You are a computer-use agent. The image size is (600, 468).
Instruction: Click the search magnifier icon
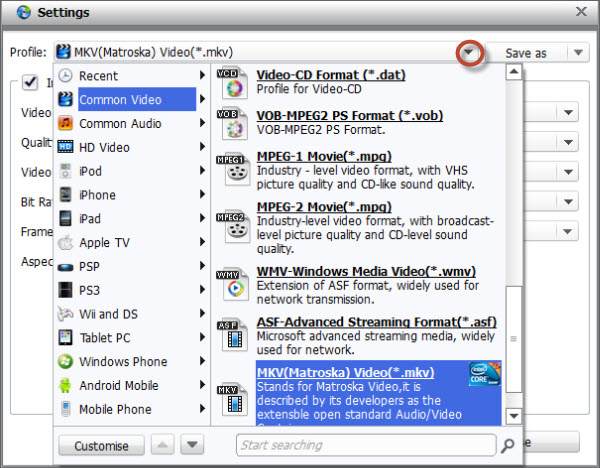(x=508, y=445)
